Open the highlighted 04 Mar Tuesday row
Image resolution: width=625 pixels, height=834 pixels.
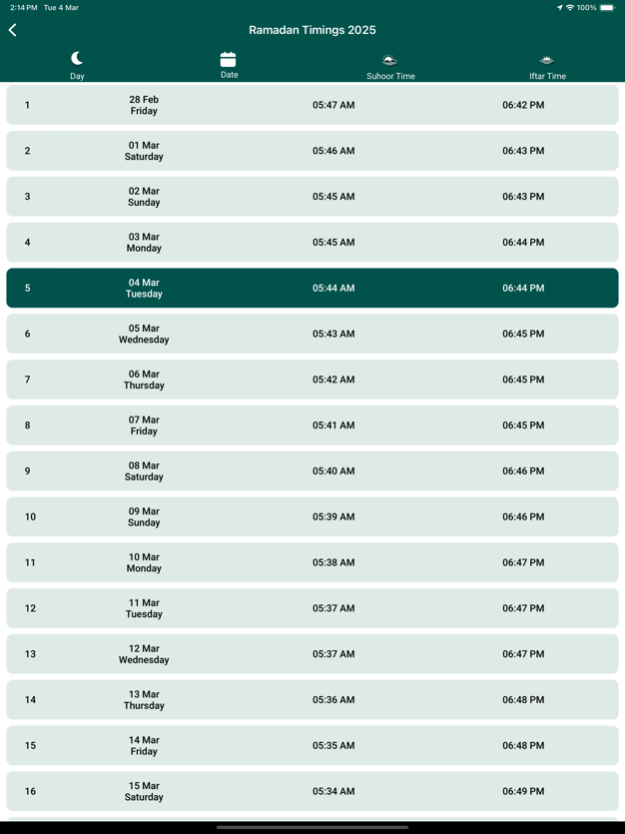point(312,288)
